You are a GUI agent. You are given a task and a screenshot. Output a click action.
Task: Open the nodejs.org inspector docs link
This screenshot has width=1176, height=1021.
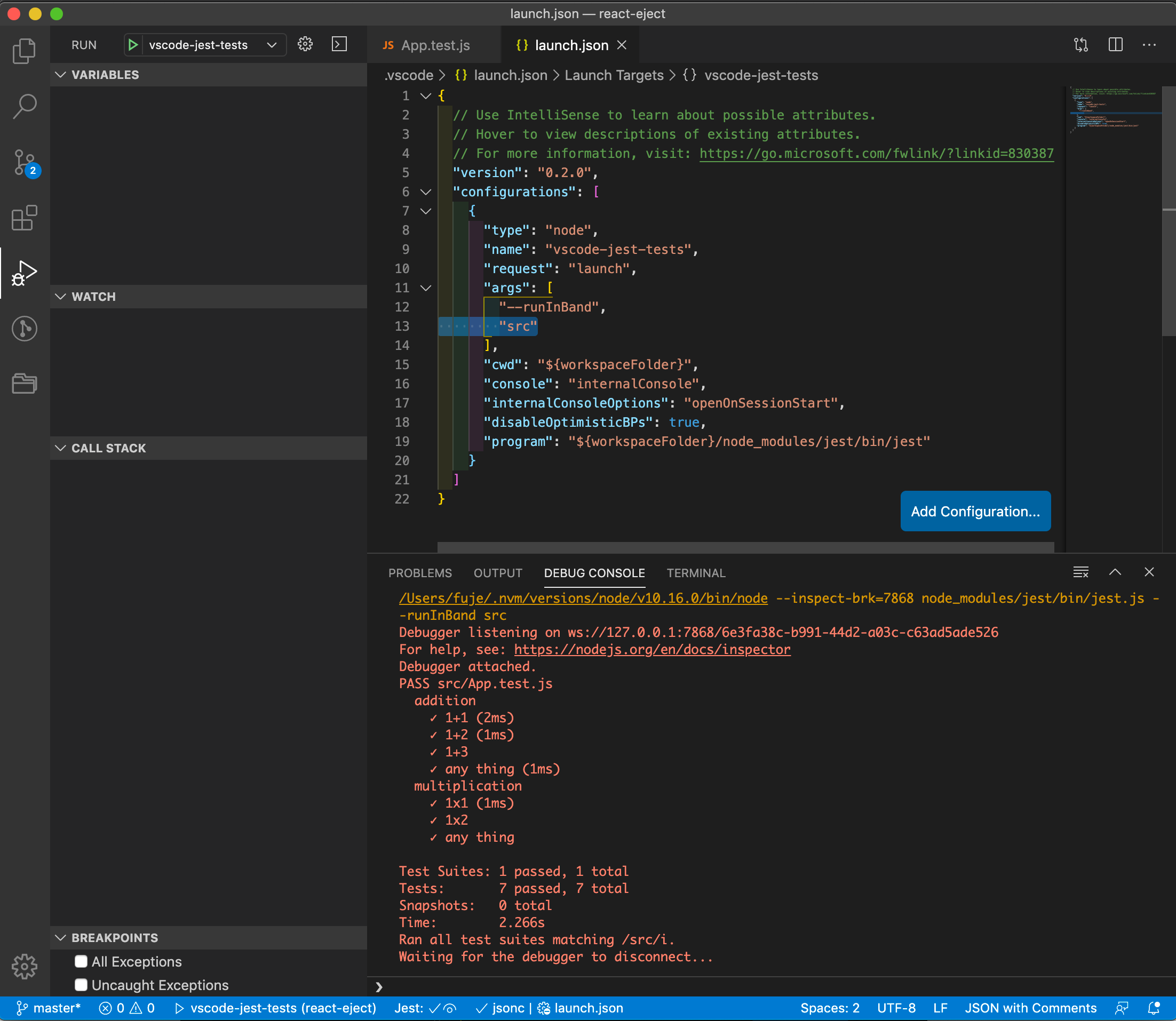coord(651,649)
